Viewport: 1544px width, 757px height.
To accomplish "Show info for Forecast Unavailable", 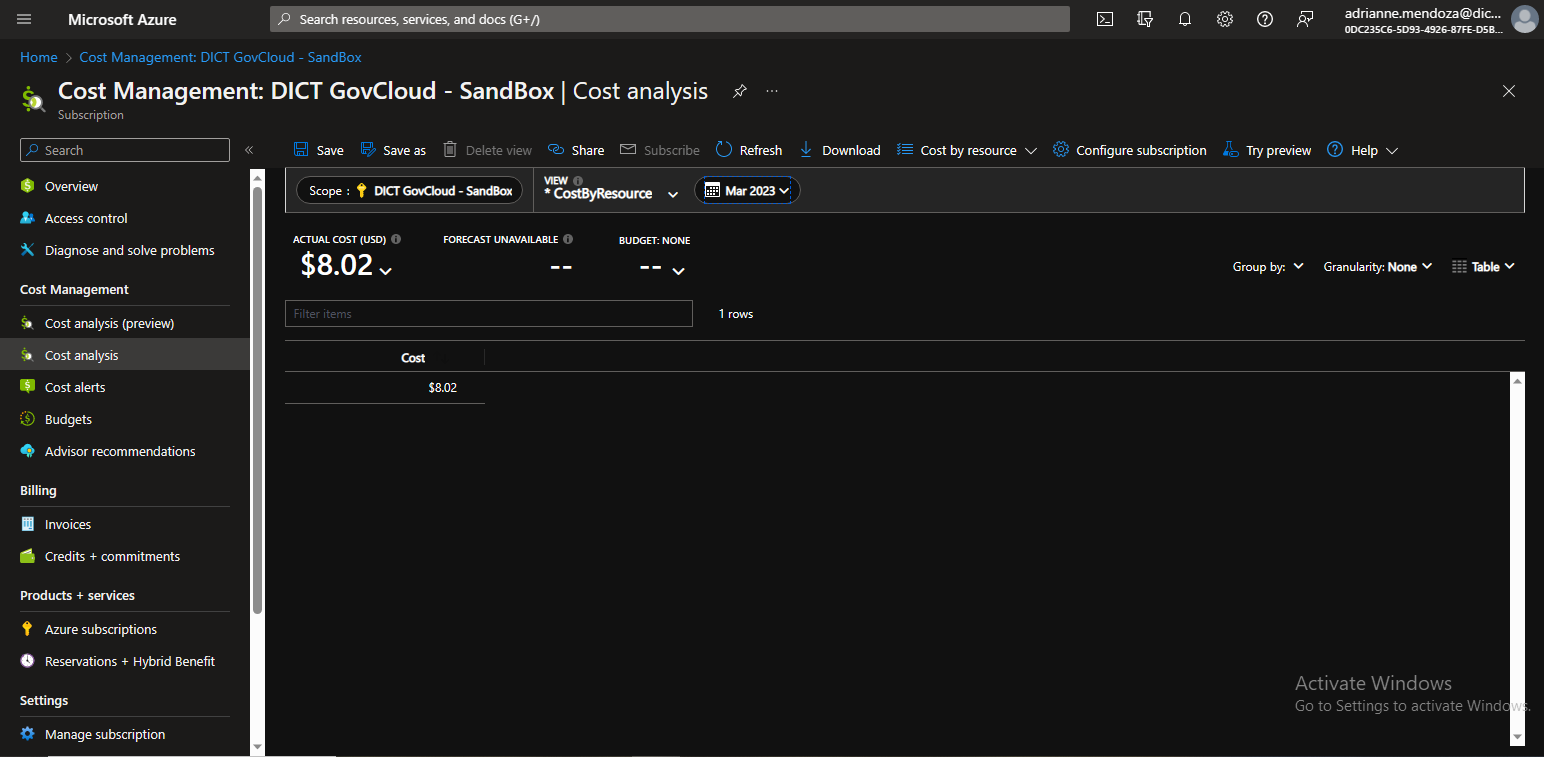I will click(x=568, y=240).
